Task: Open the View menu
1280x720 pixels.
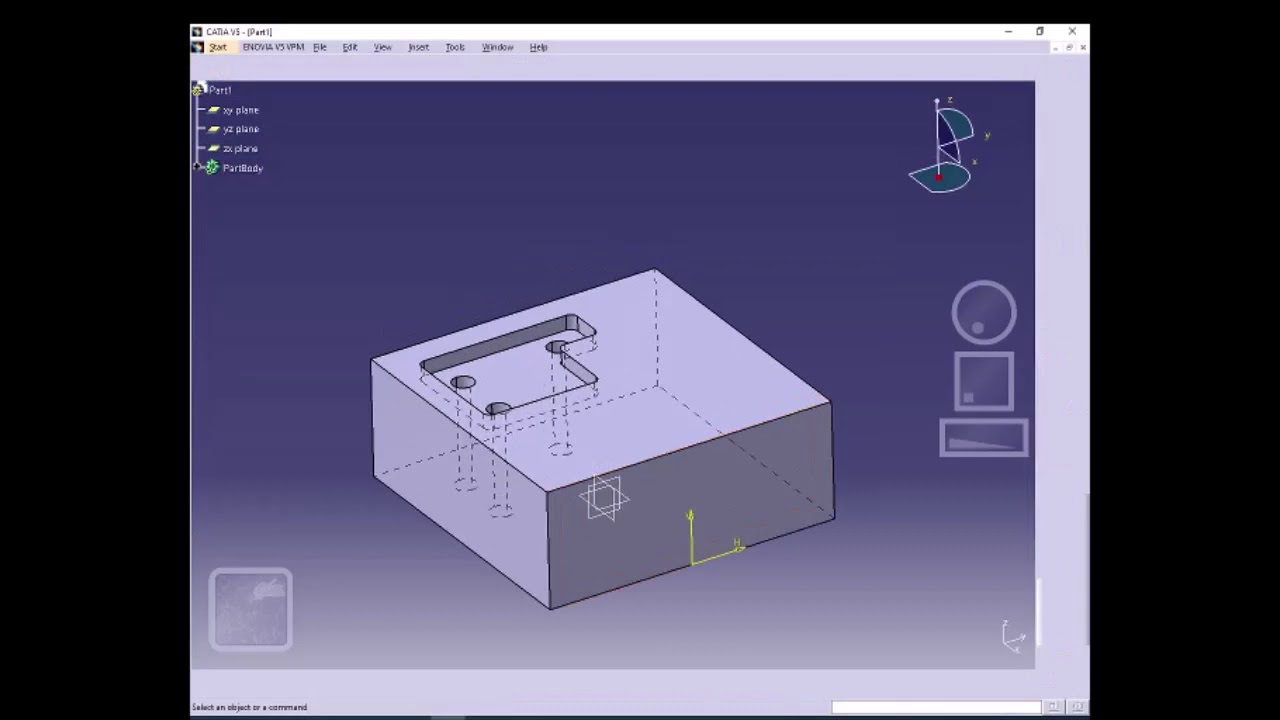Action: (382, 47)
